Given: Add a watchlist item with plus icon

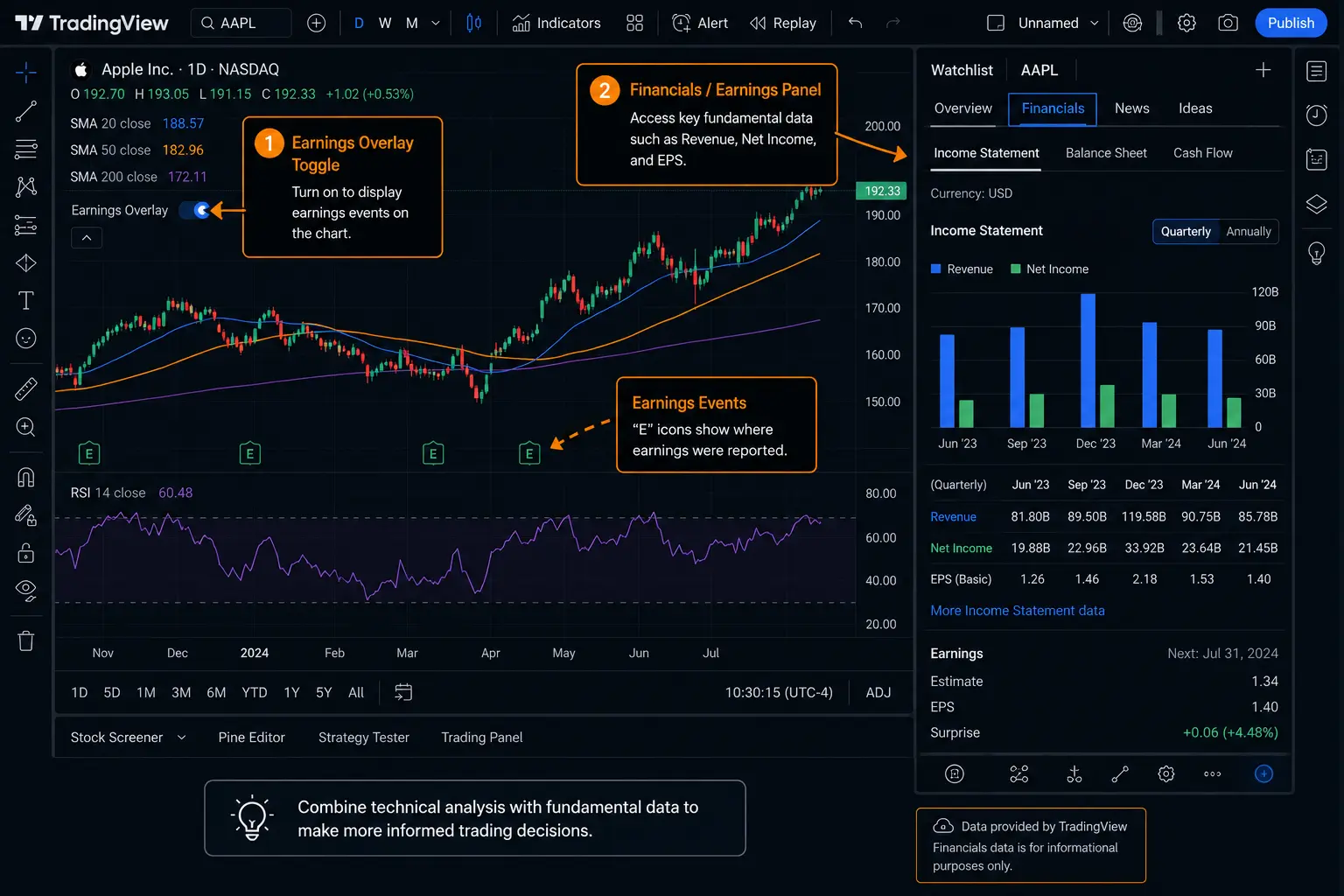Looking at the screenshot, I should pyautogui.click(x=1263, y=70).
